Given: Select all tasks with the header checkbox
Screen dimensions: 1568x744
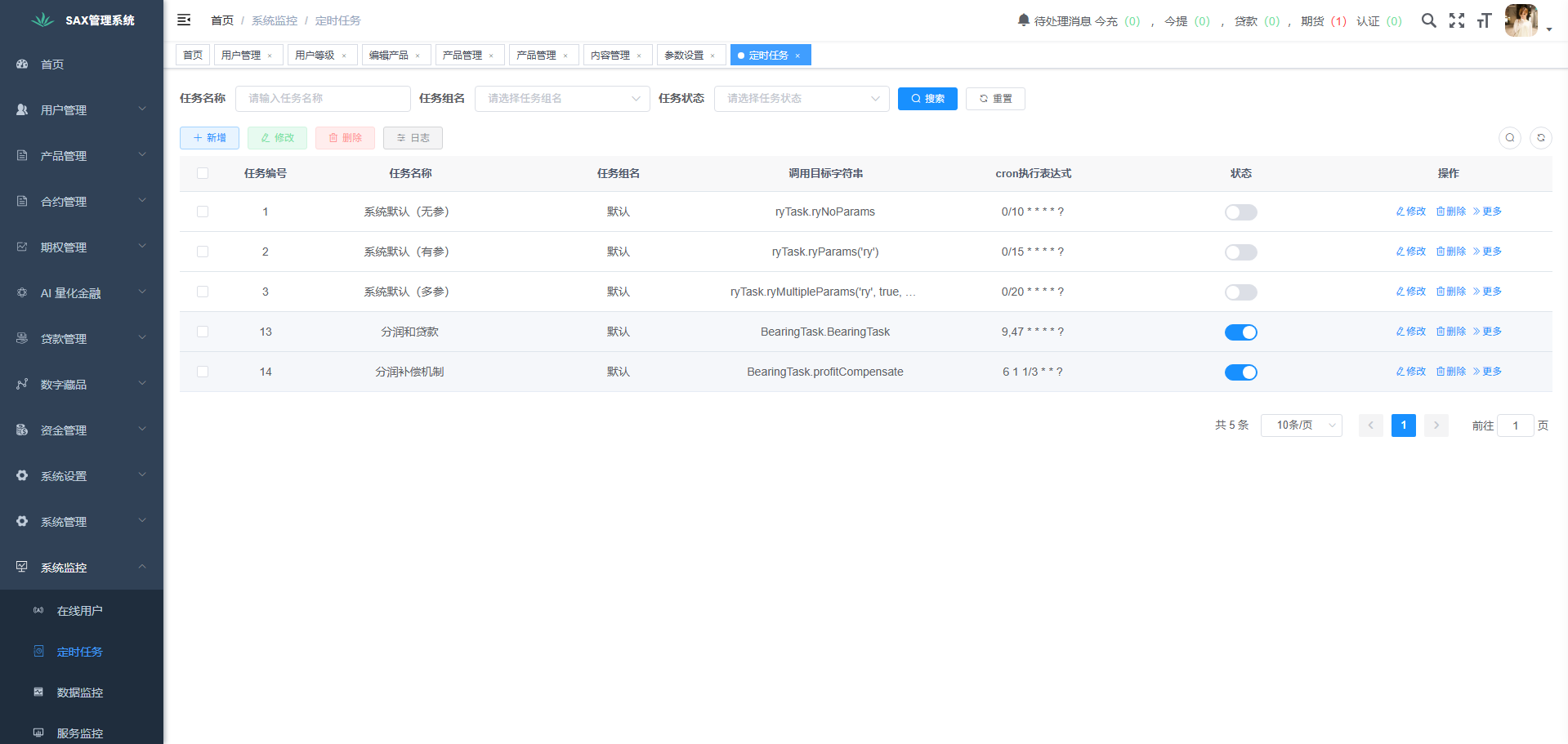Looking at the screenshot, I should click(x=203, y=173).
